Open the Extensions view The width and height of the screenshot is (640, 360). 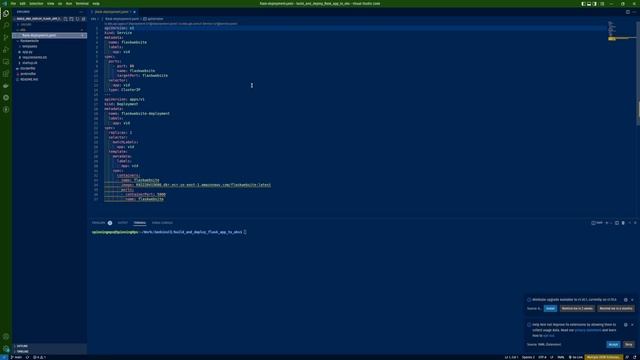tap(6, 73)
